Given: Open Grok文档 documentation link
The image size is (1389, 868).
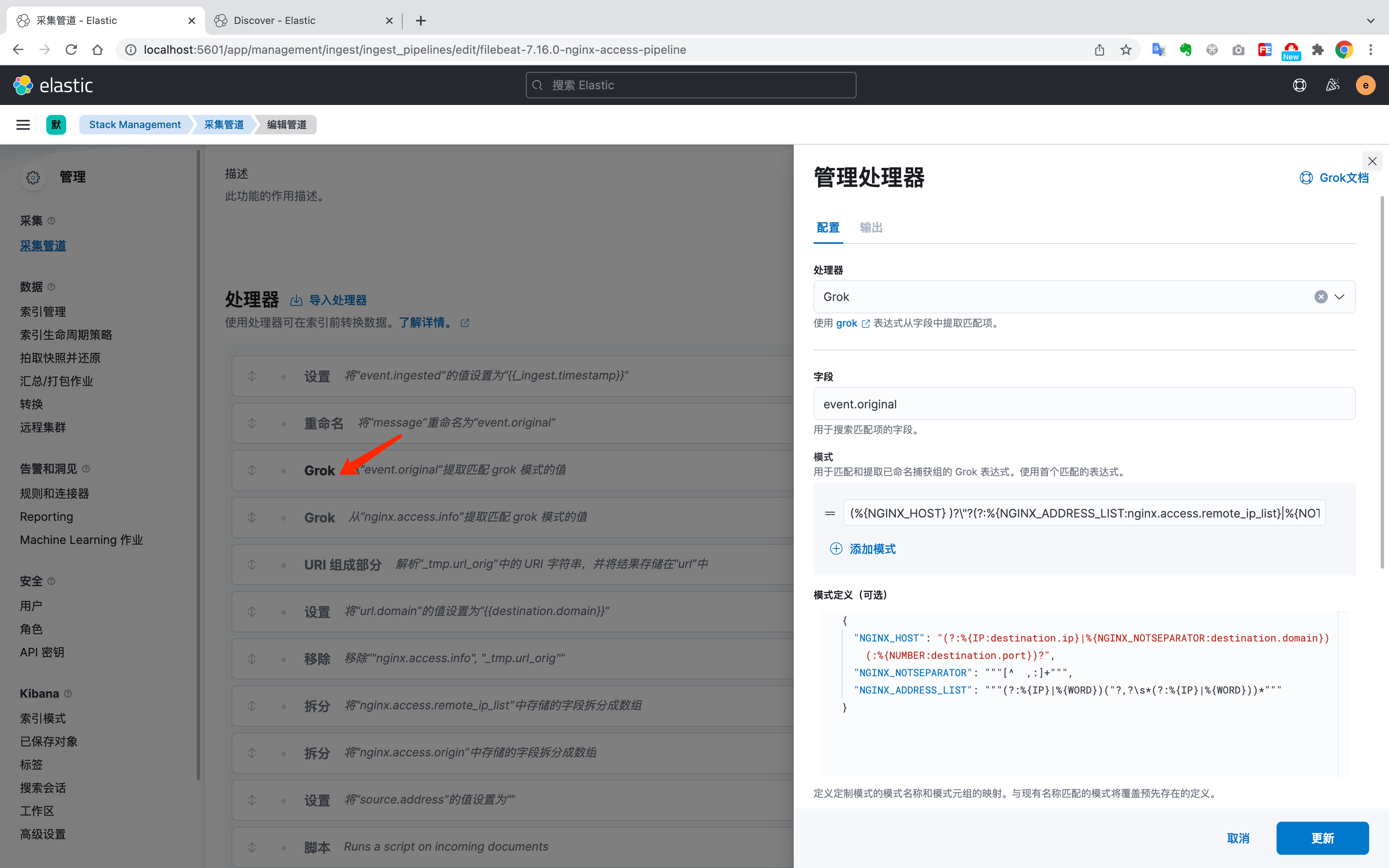Looking at the screenshot, I should click(1334, 178).
